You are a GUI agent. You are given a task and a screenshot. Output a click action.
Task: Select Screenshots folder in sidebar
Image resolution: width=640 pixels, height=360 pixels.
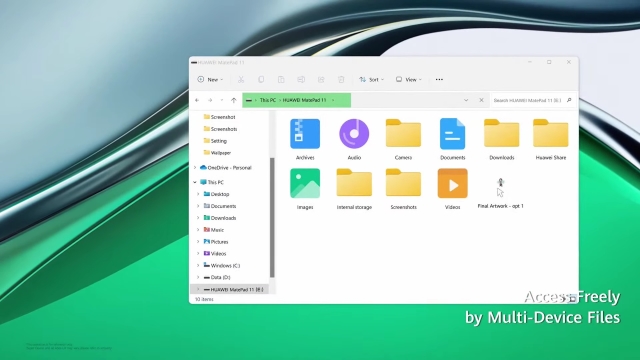[x=220, y=129]
